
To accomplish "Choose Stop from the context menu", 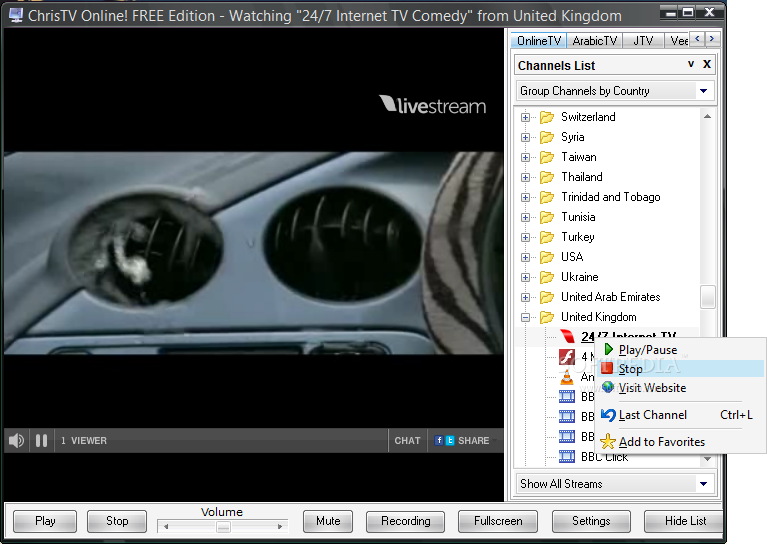I will 680,369.
